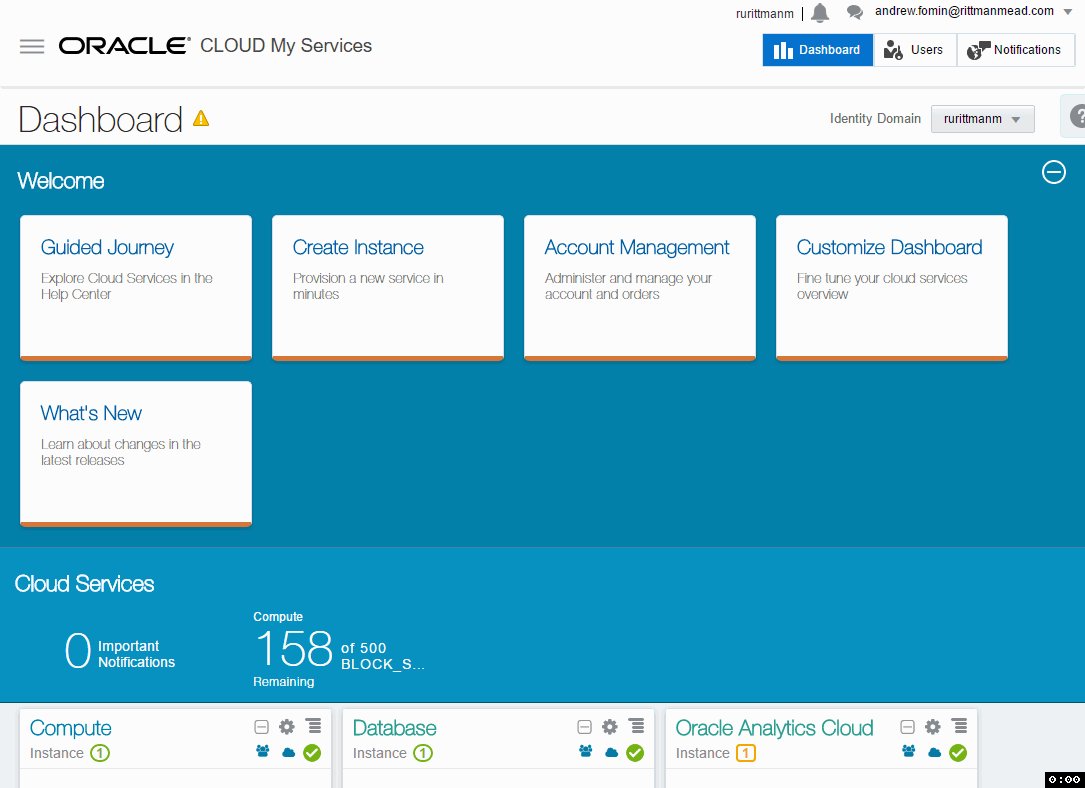
Task: Open the What's New tile
Action: tap(136, 454)
